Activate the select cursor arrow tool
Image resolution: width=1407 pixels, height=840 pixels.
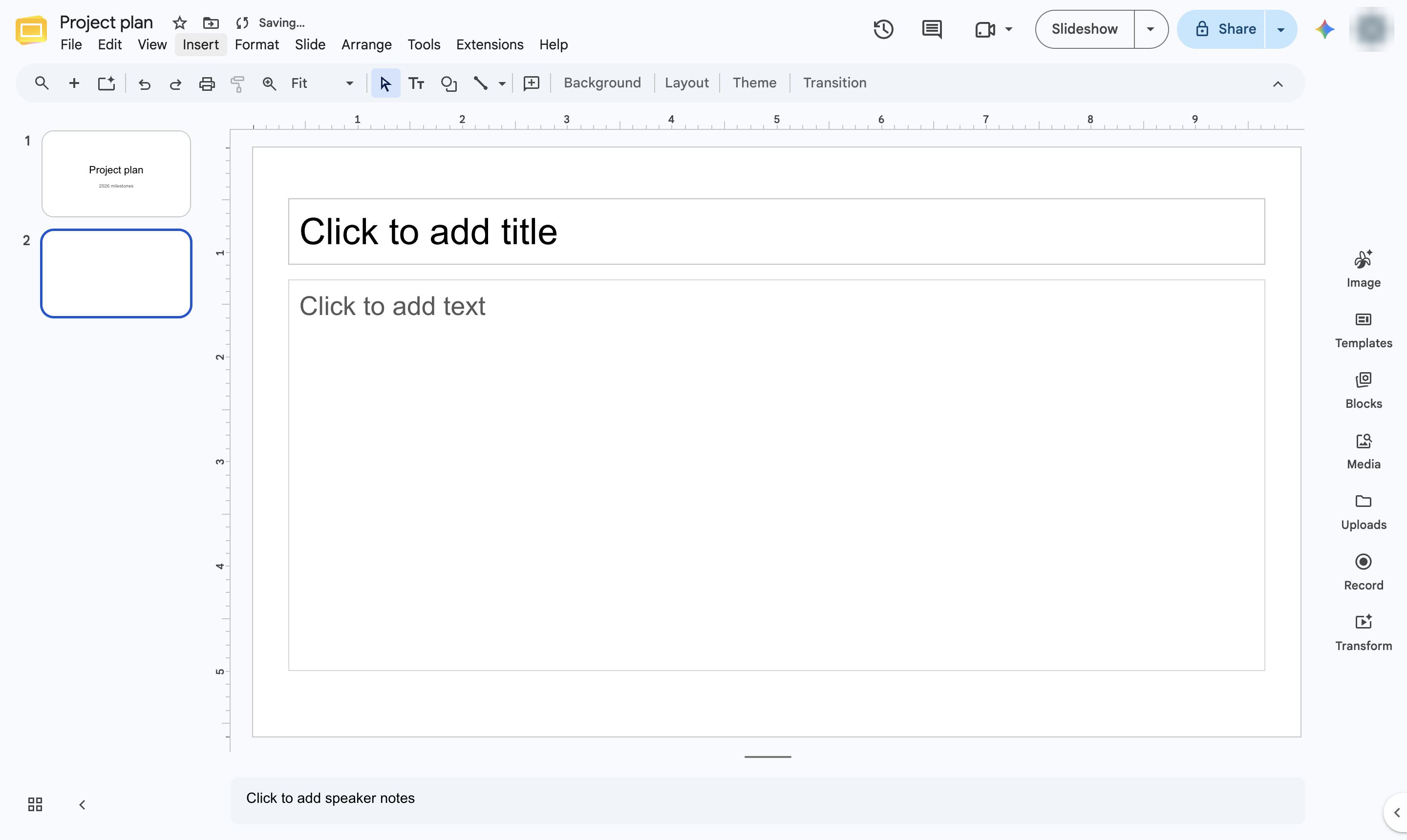pyautogui.click(x=385, y=83)
